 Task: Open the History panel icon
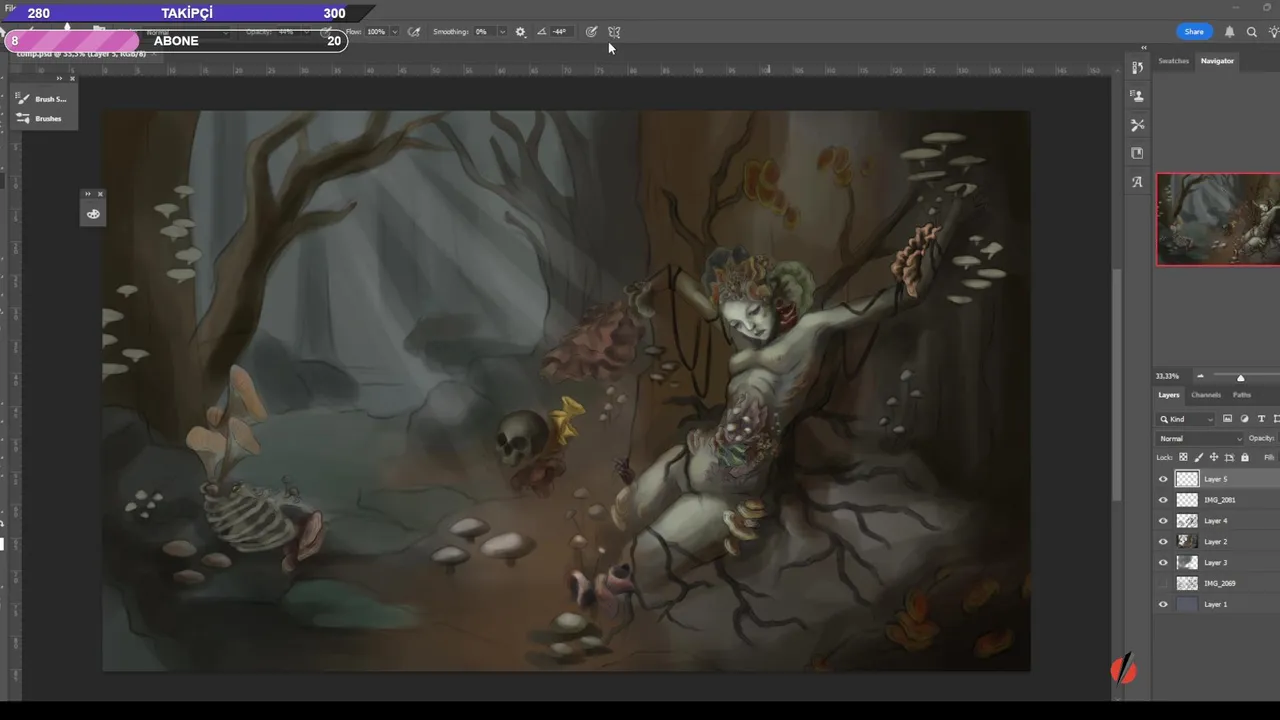[1137, 67]
